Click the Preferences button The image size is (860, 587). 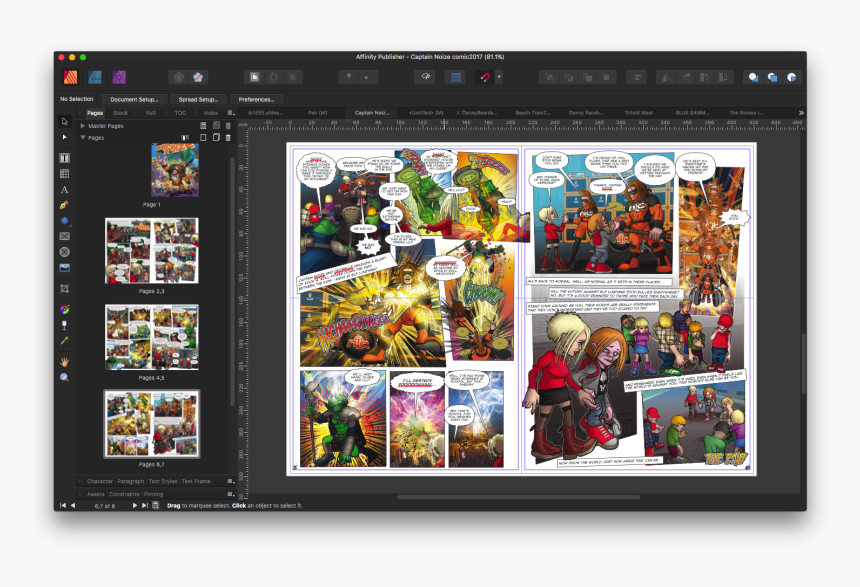pos(256,100)
